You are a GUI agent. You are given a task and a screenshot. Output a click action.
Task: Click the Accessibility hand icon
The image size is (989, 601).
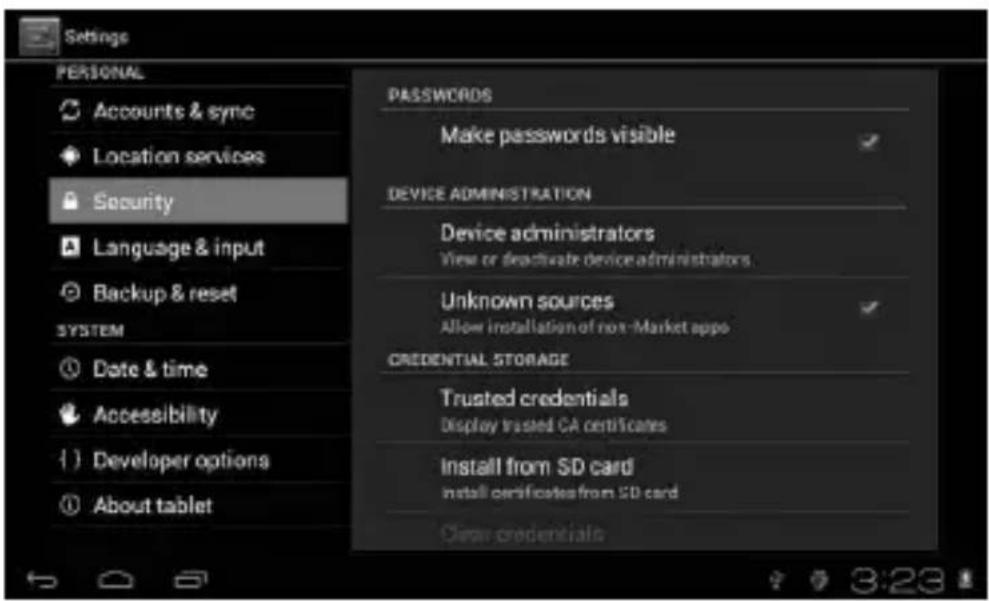click(x=70, y=414)
